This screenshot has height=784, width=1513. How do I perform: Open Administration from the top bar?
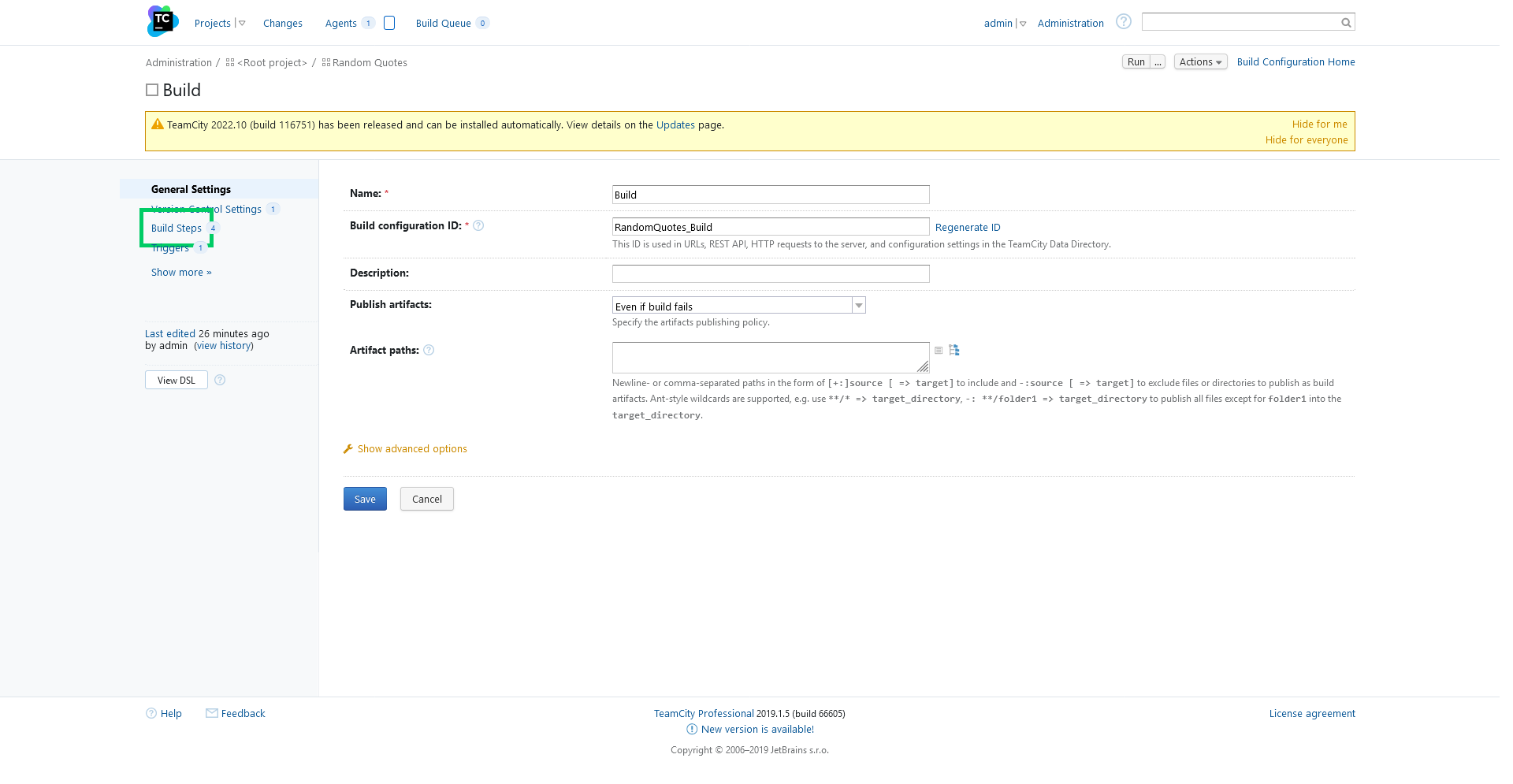1070,24
